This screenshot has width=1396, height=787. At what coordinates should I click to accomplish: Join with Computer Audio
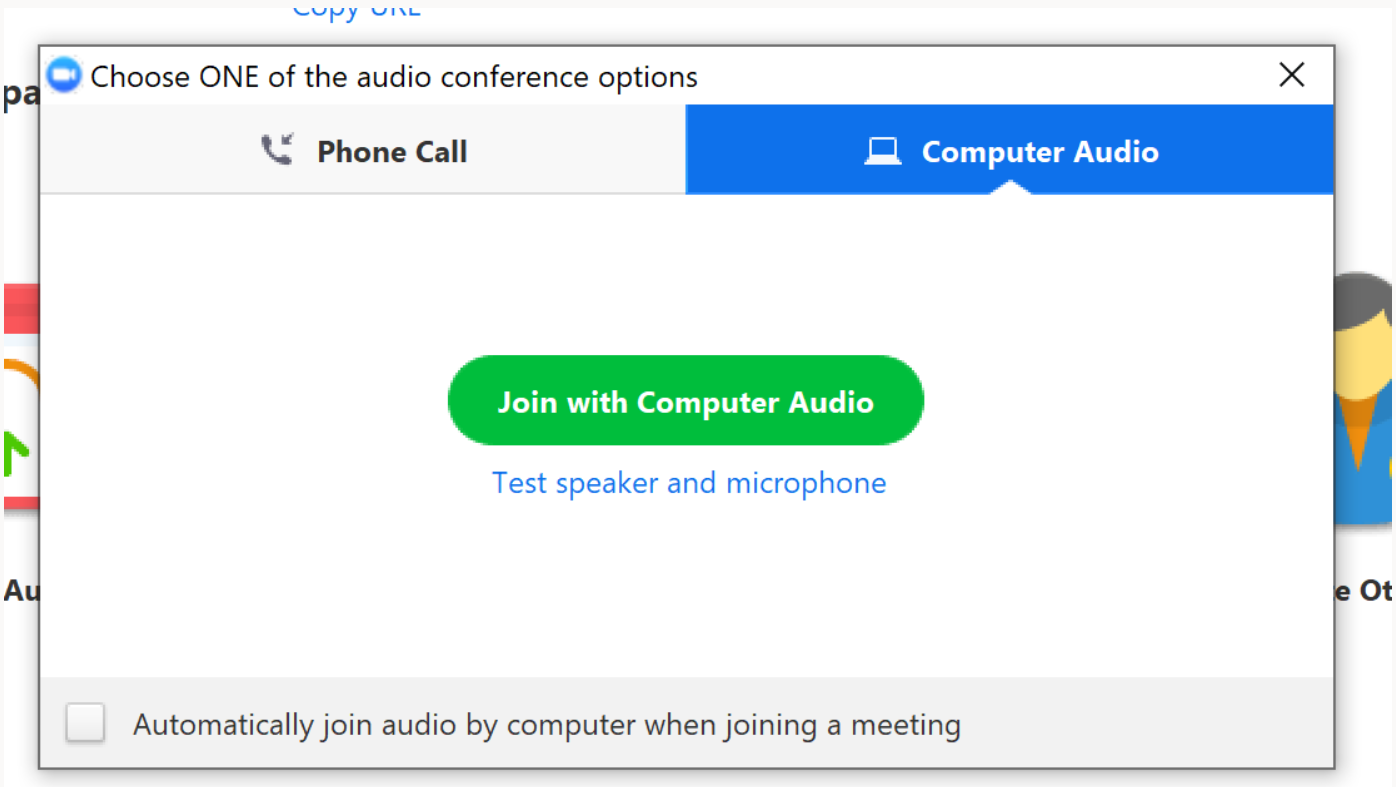686,401
